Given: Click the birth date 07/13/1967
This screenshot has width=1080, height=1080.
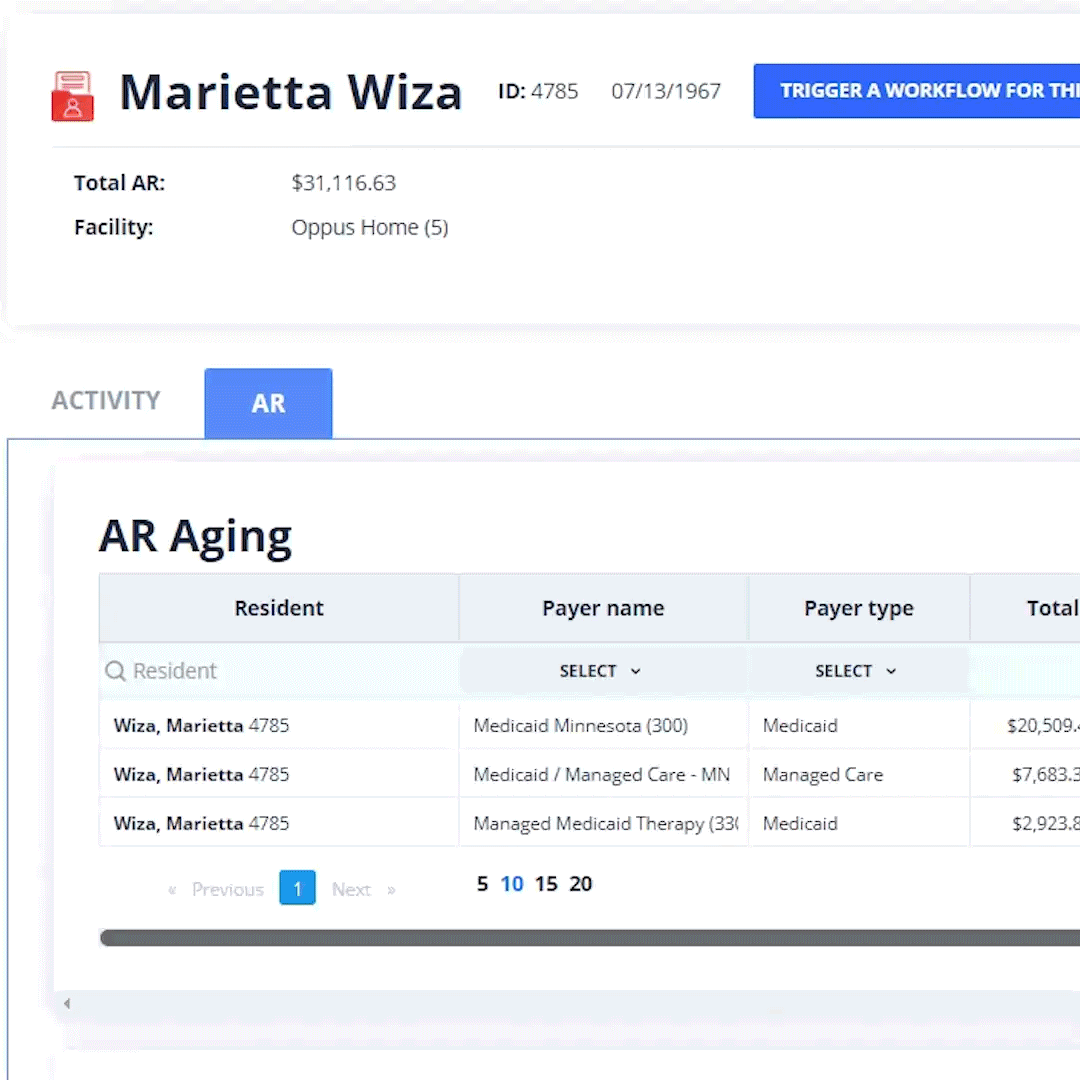Looking at the screenshot, I should 666,91.
